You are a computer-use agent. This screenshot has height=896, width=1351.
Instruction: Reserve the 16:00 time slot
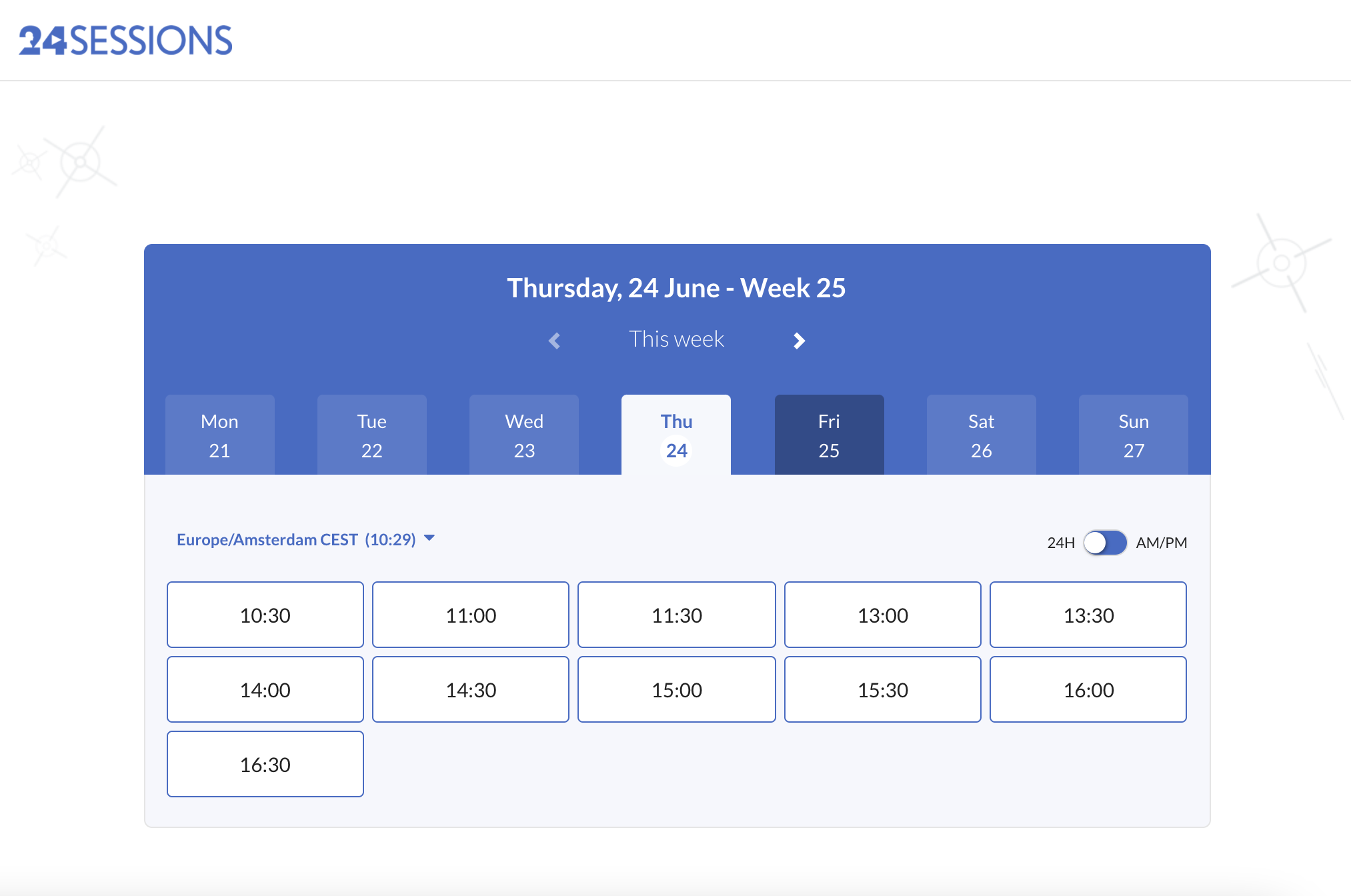[x=1088, y=689]
